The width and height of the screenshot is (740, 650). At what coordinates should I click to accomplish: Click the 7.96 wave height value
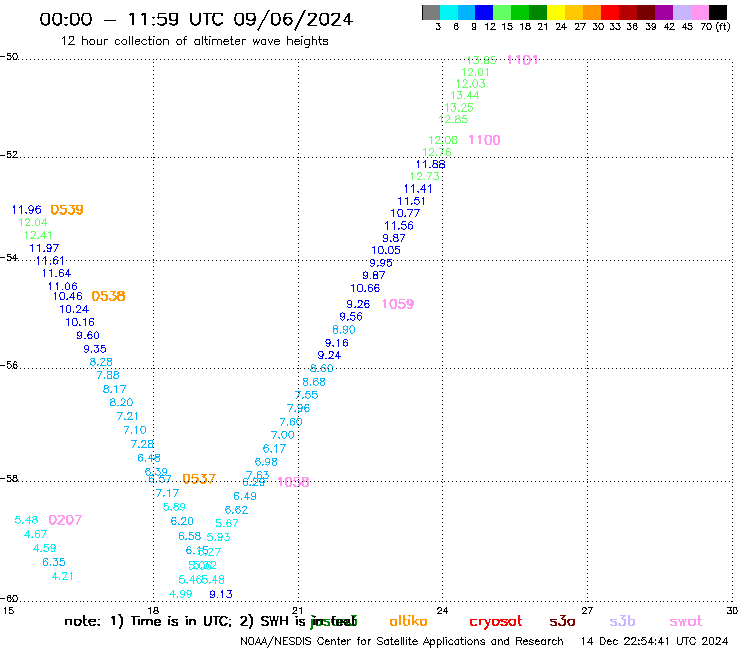pos(298,408)
